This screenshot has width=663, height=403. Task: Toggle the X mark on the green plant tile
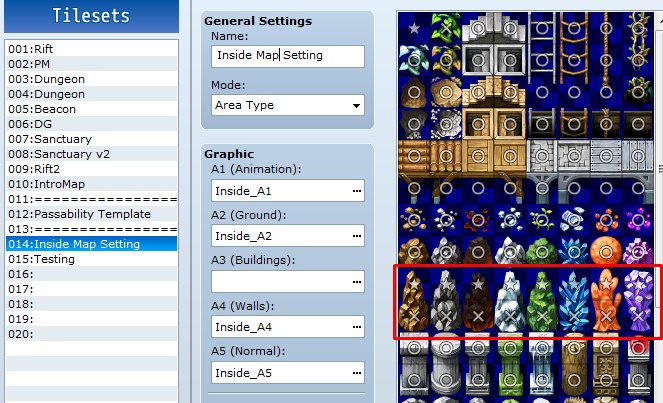coord(446,28)
